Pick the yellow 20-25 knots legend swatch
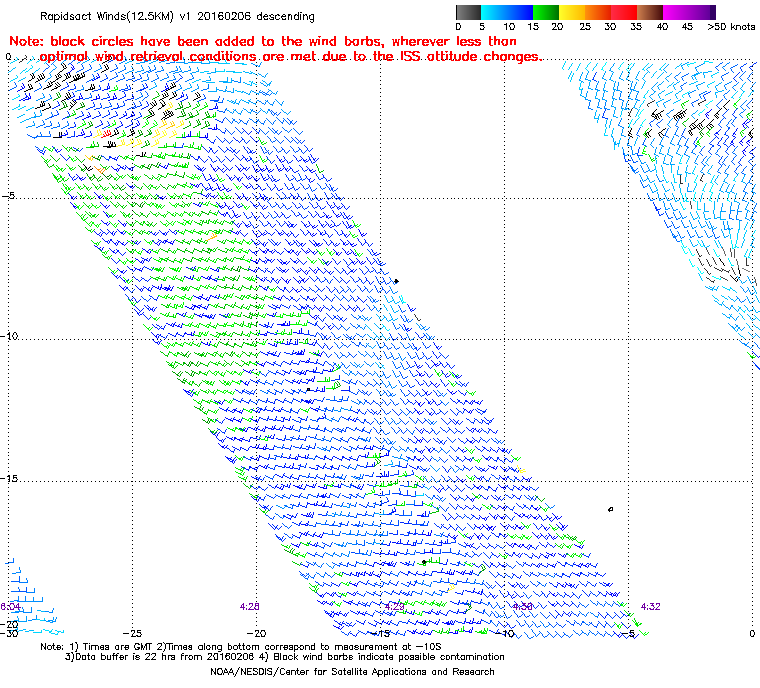Image resolution: width=760 pixels, height=688 pixels. [x=572, y=12]
